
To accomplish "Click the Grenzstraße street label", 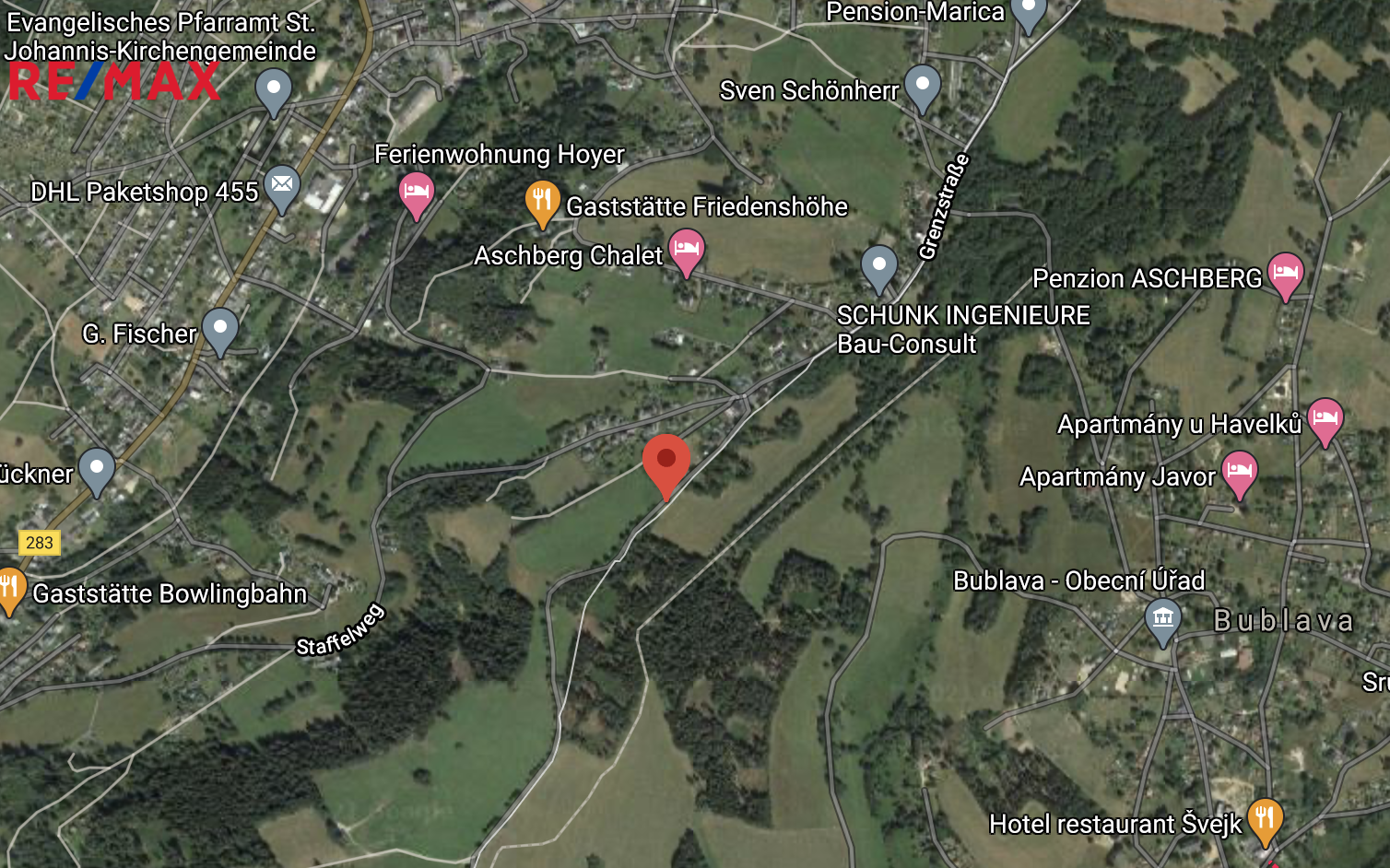I will [x=944, y=206].
